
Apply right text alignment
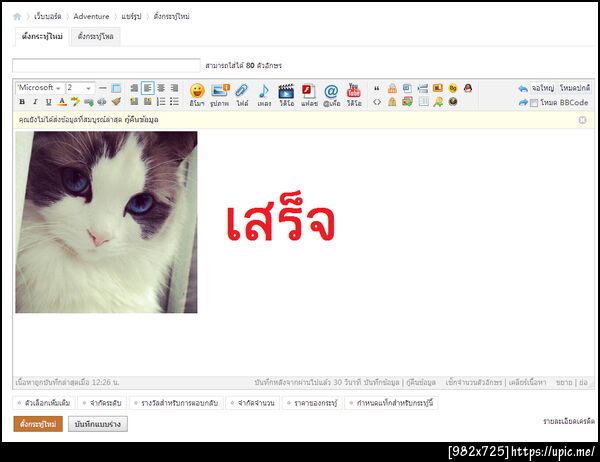174,88
